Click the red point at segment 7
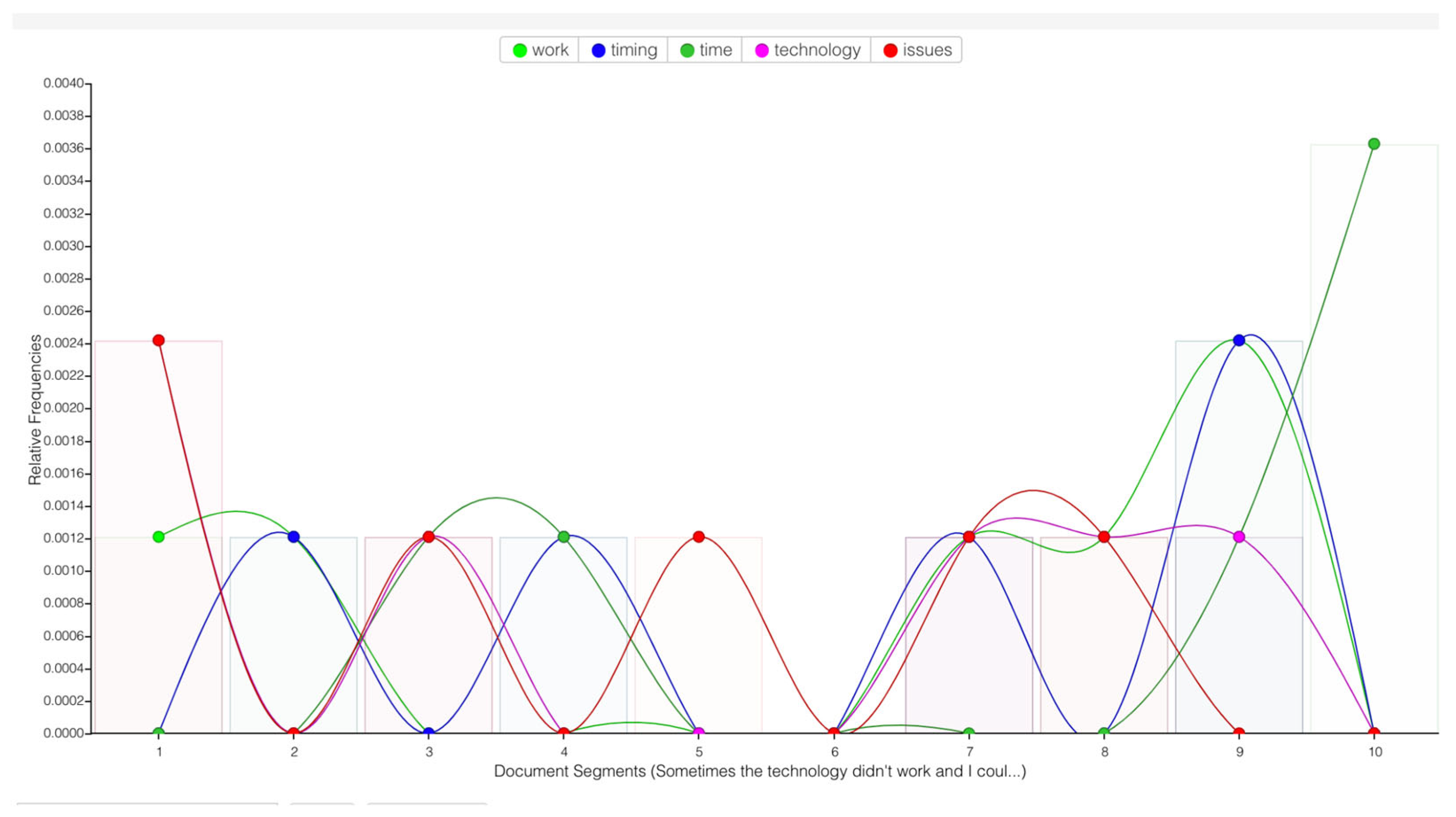Viewport: 1456px width, 817px height. (x=969, y=536)
